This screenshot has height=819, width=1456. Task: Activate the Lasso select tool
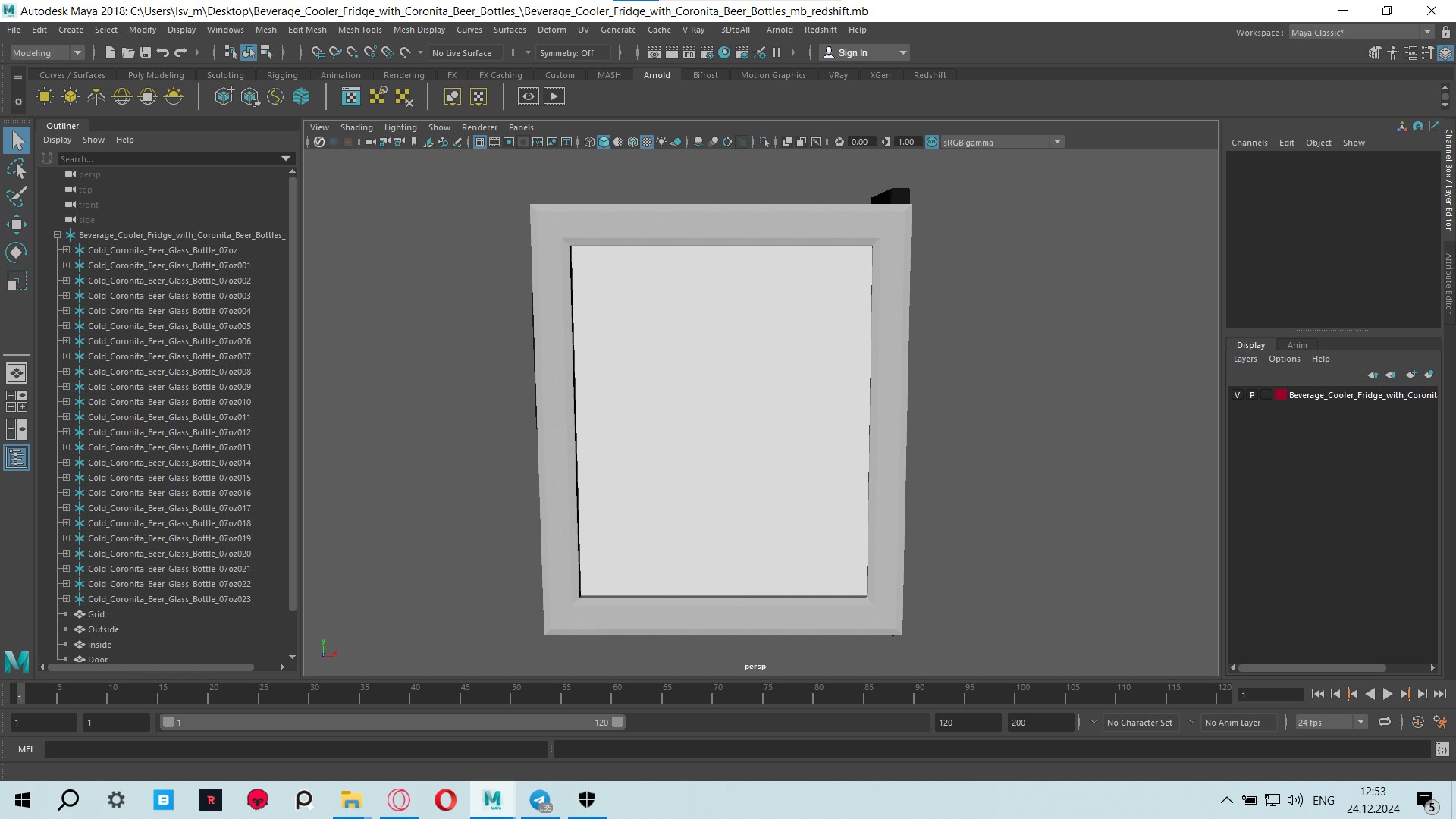tap(17, 168)
